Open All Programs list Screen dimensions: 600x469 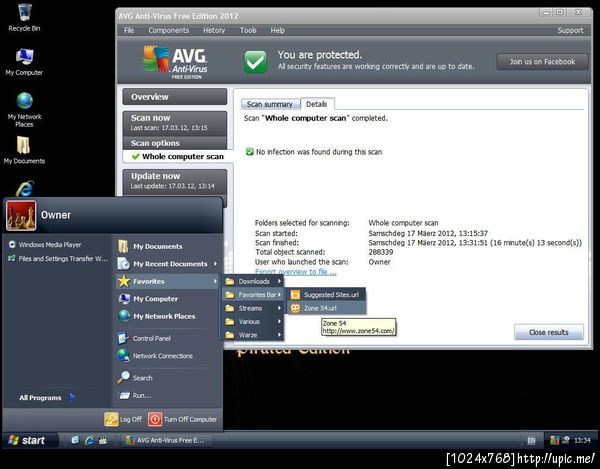47,398
